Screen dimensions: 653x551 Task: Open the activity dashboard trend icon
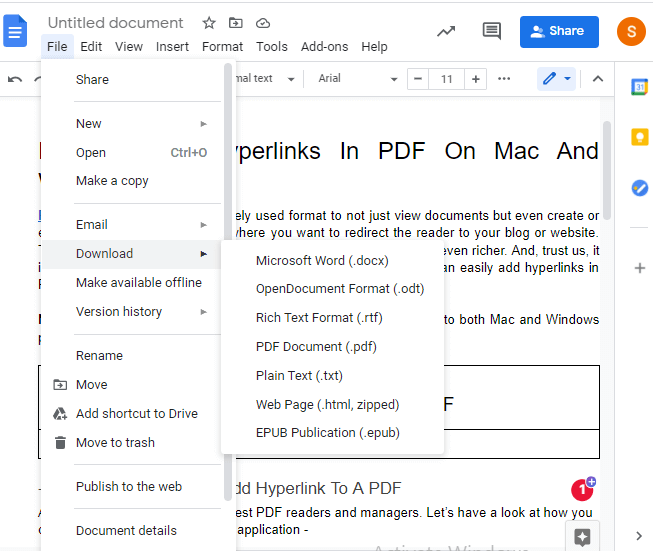(x=446, y=31)
